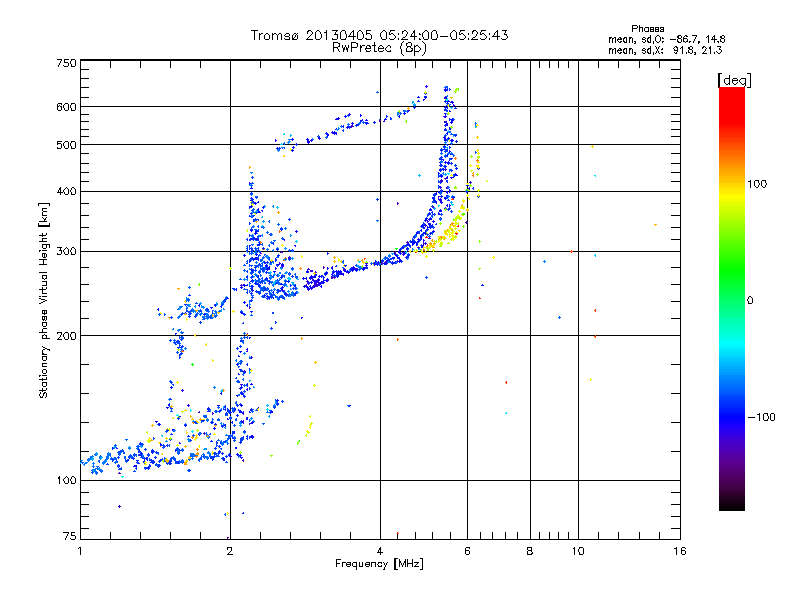Click the plot title "Tromsø 20130405 05:24:00-05:25:43"

click(x=379, y=35)
